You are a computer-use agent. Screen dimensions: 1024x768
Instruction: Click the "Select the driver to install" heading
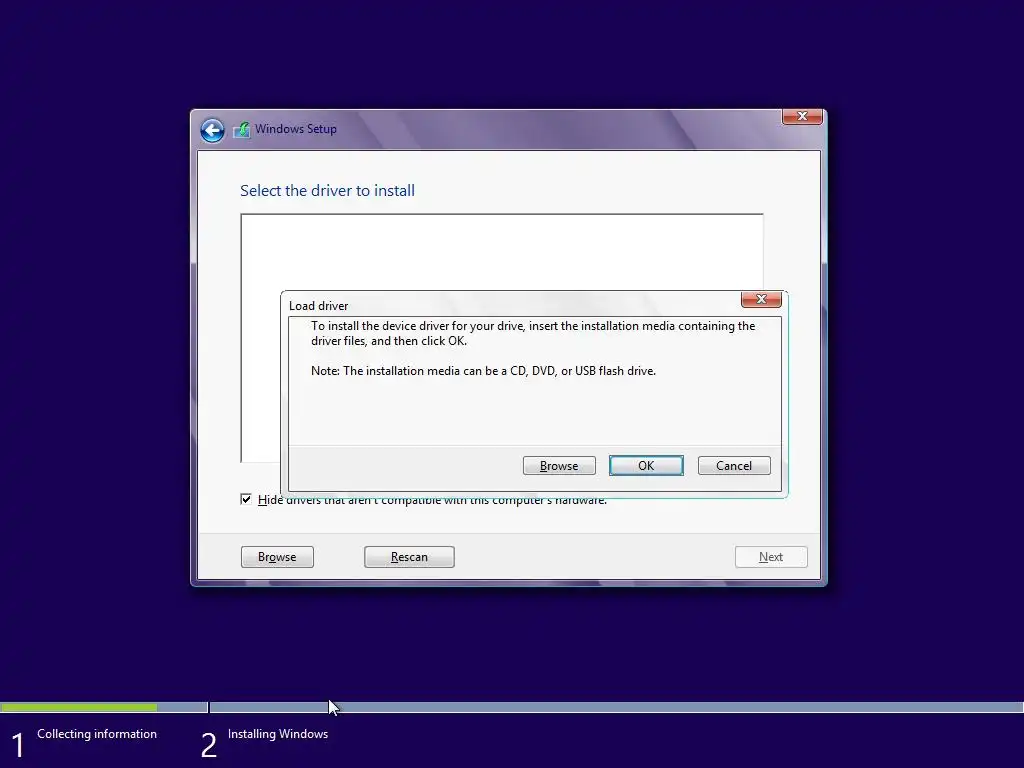327,191
